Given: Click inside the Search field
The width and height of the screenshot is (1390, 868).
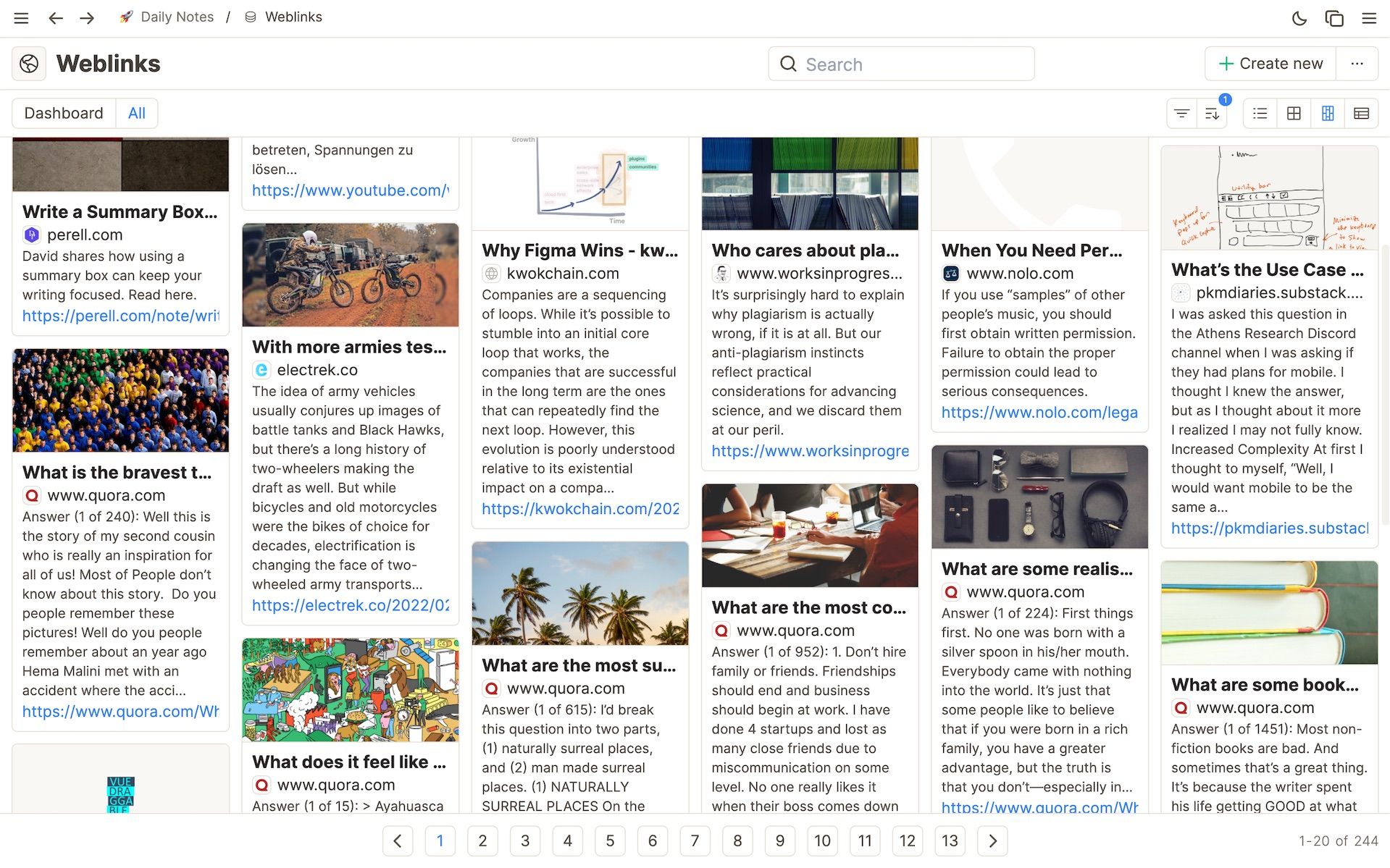Looking at the screenshot, I should click(901, 64).
